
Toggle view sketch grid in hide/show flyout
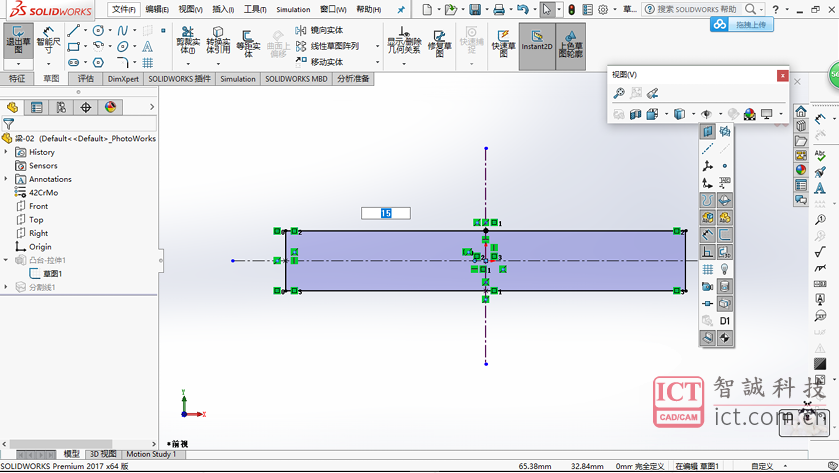tap(707, 269)
